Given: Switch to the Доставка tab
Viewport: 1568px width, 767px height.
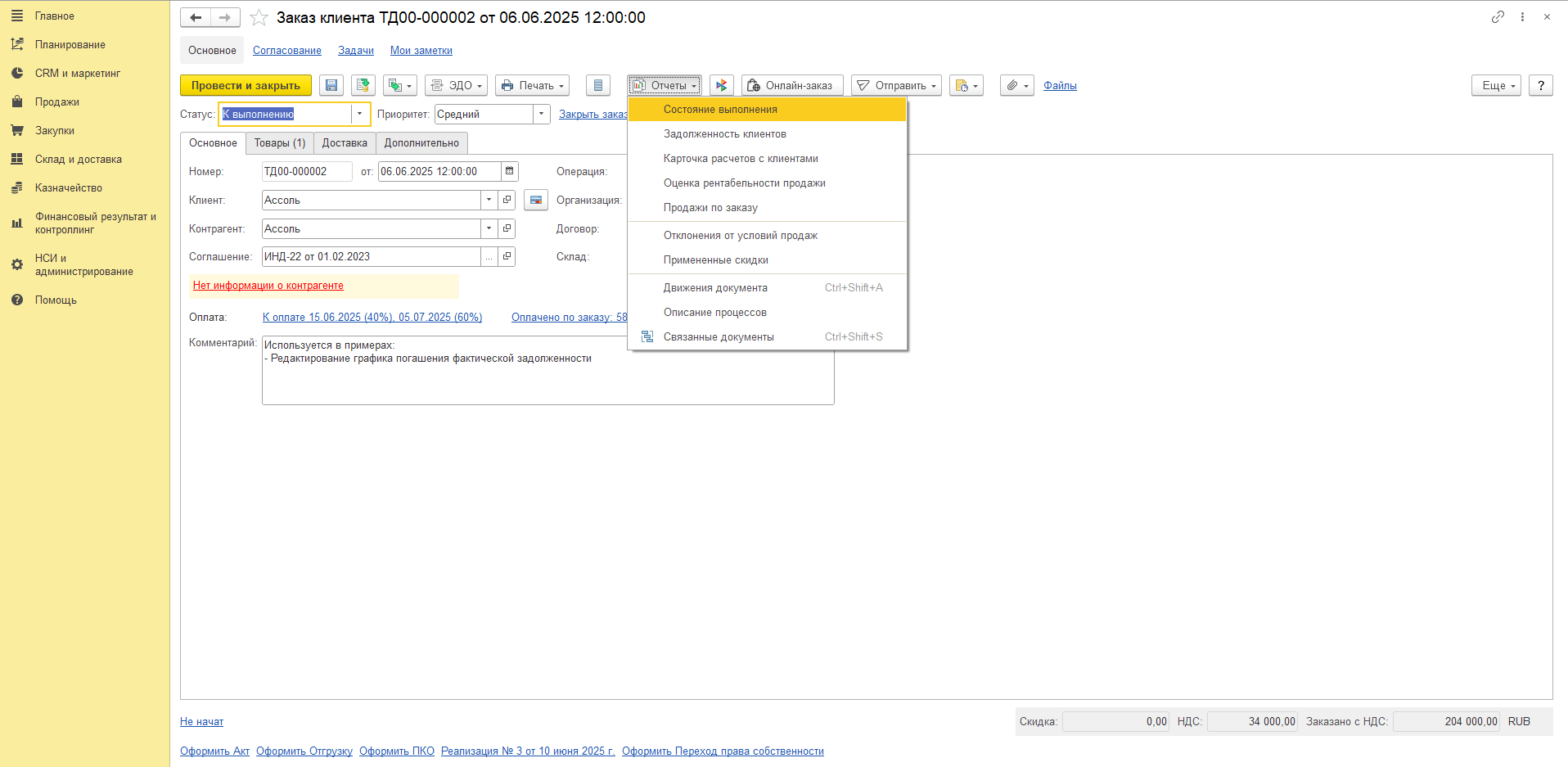Looking at the screenshot, I should [x=345, y=142].
